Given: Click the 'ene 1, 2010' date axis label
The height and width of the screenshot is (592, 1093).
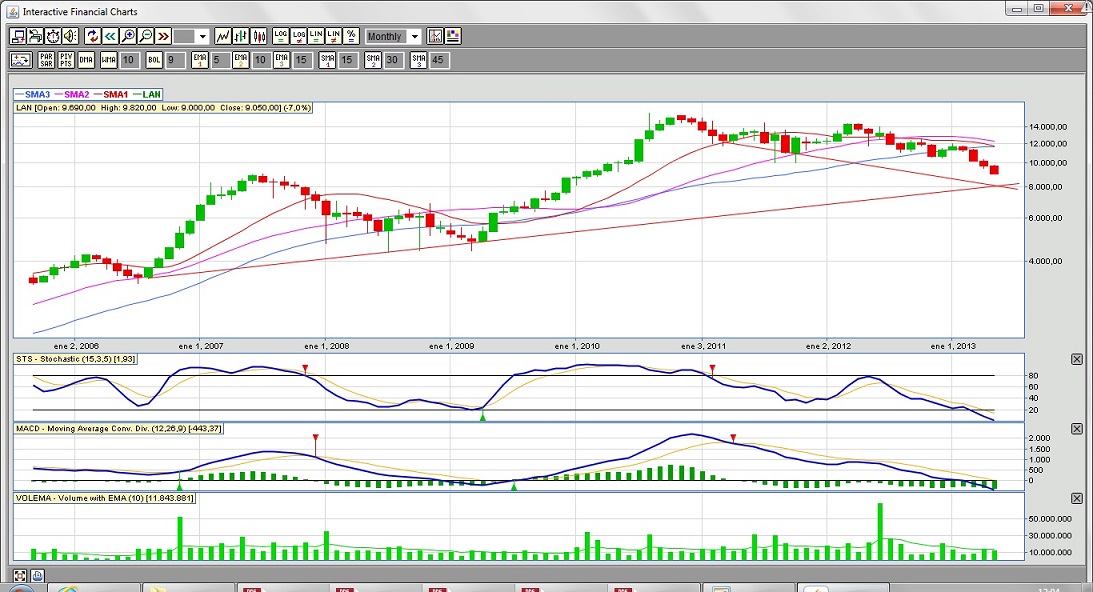Looking at the screenshot, I should pyautogui.click(x=577, y=346).
